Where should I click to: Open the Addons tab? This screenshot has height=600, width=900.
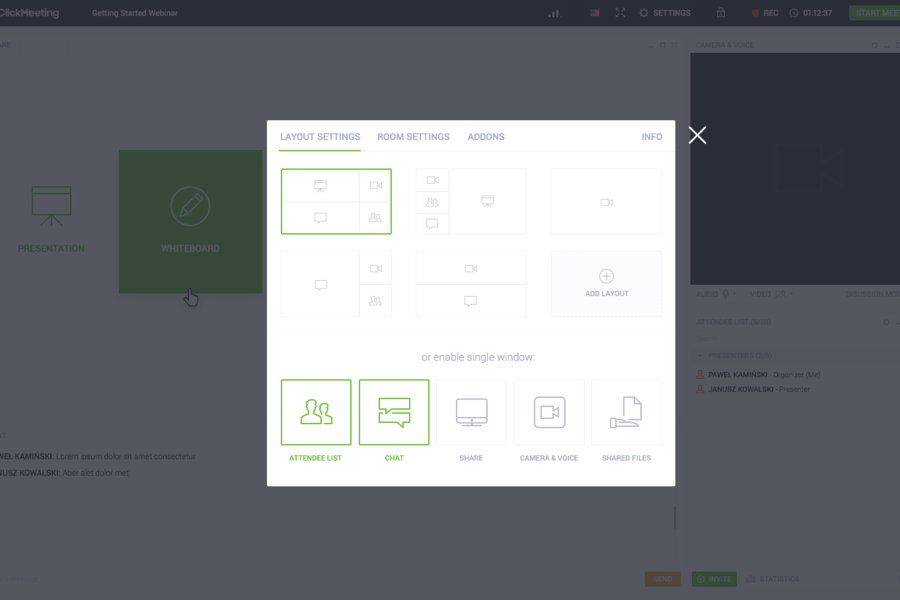click(486, 137)
